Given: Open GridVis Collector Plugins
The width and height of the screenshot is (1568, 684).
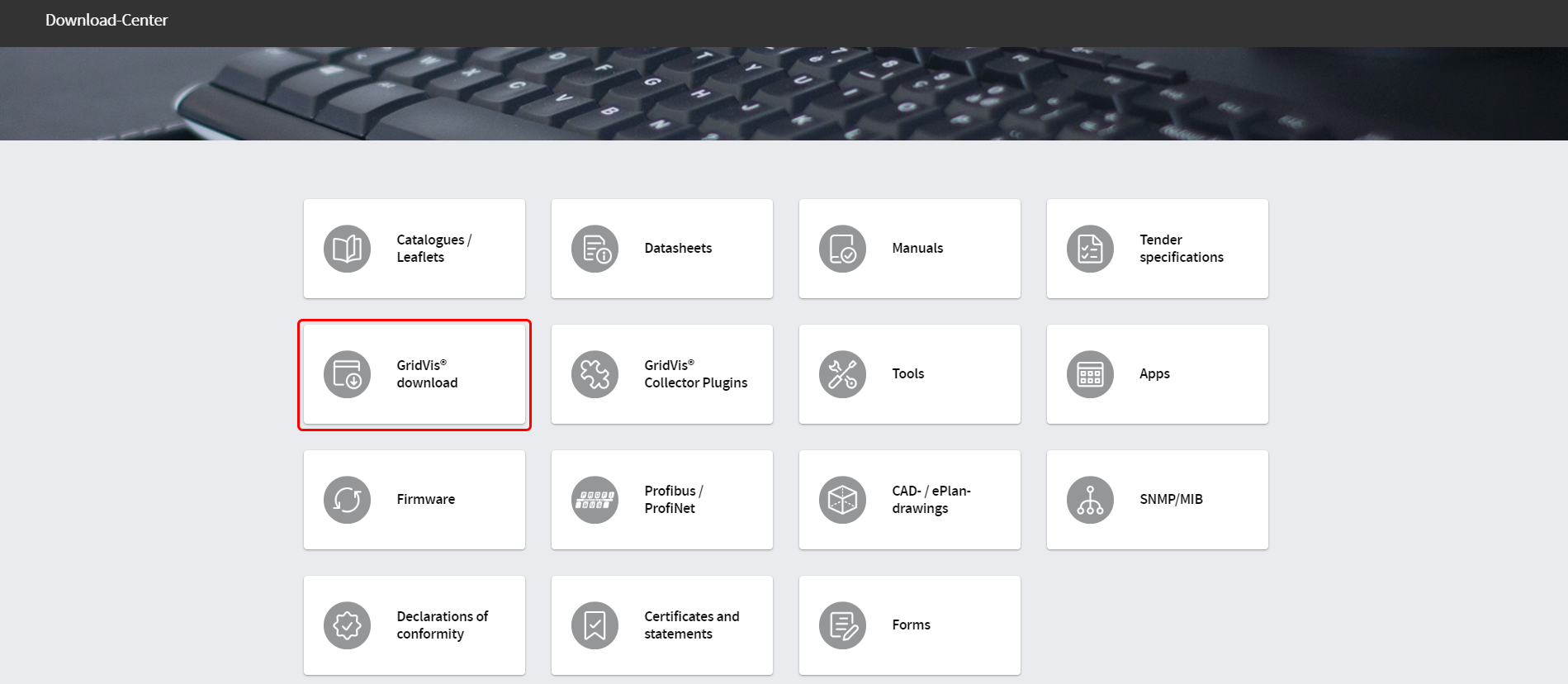Looking at the screenshot, I should point(662,374).
